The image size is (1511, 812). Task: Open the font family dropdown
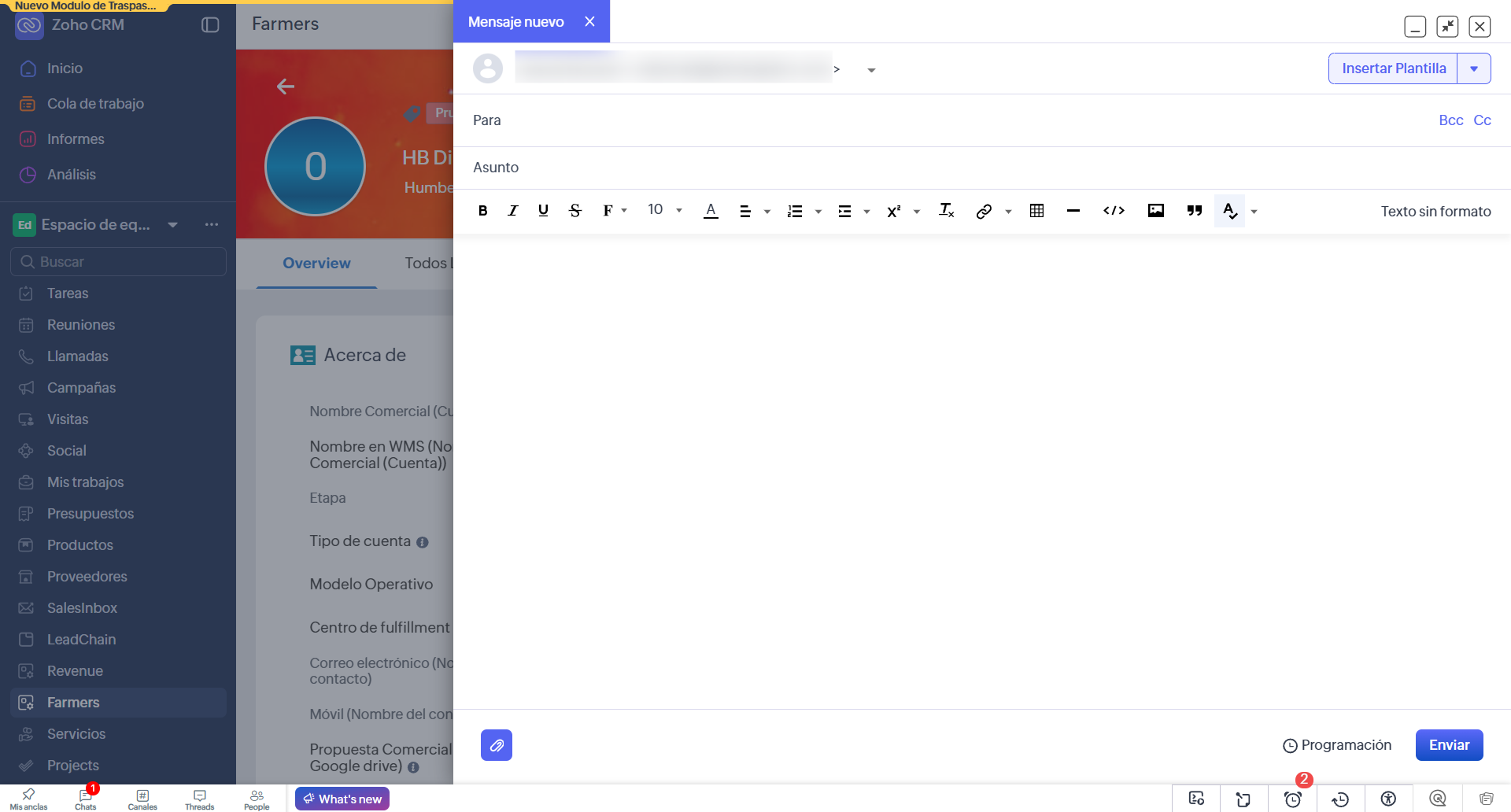tap(615, 211)
